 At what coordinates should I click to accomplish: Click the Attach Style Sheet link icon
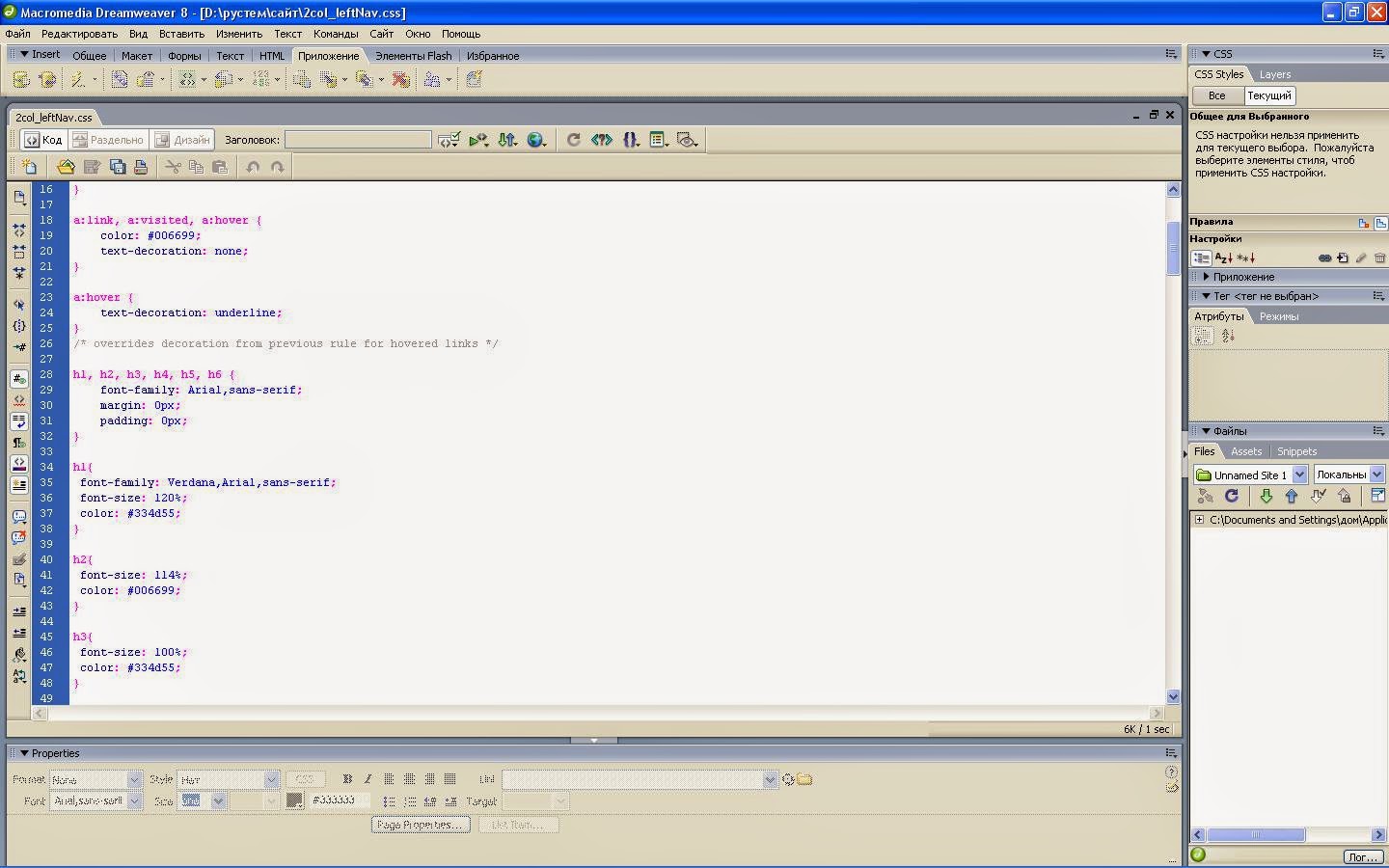coord(1324,258)
